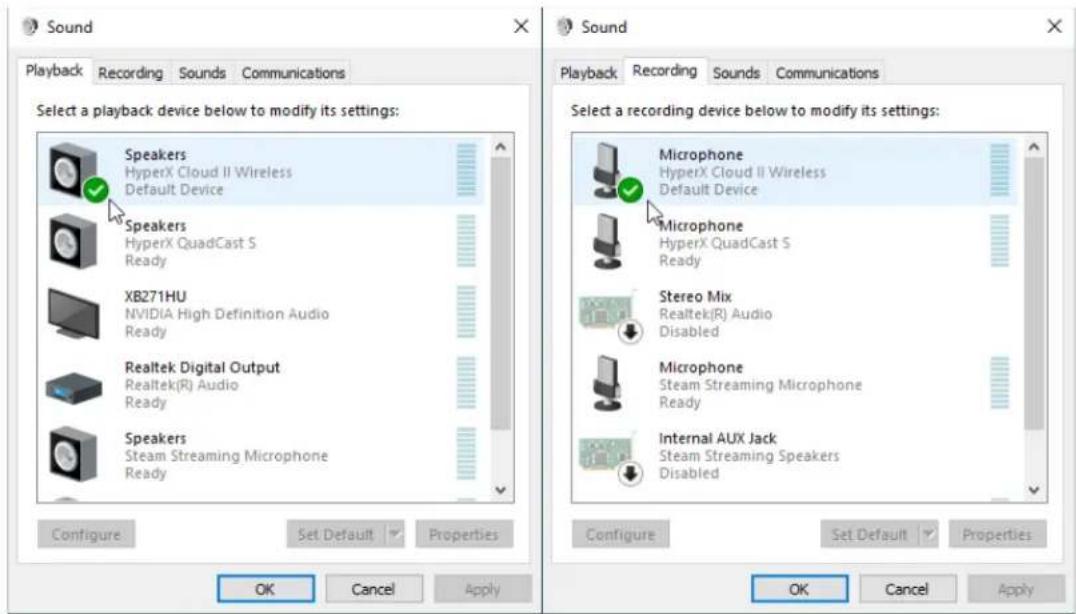Click Apply in the Recording window
The height and width of the screenshot is (614, 1076).
[x=1016, y=589]
